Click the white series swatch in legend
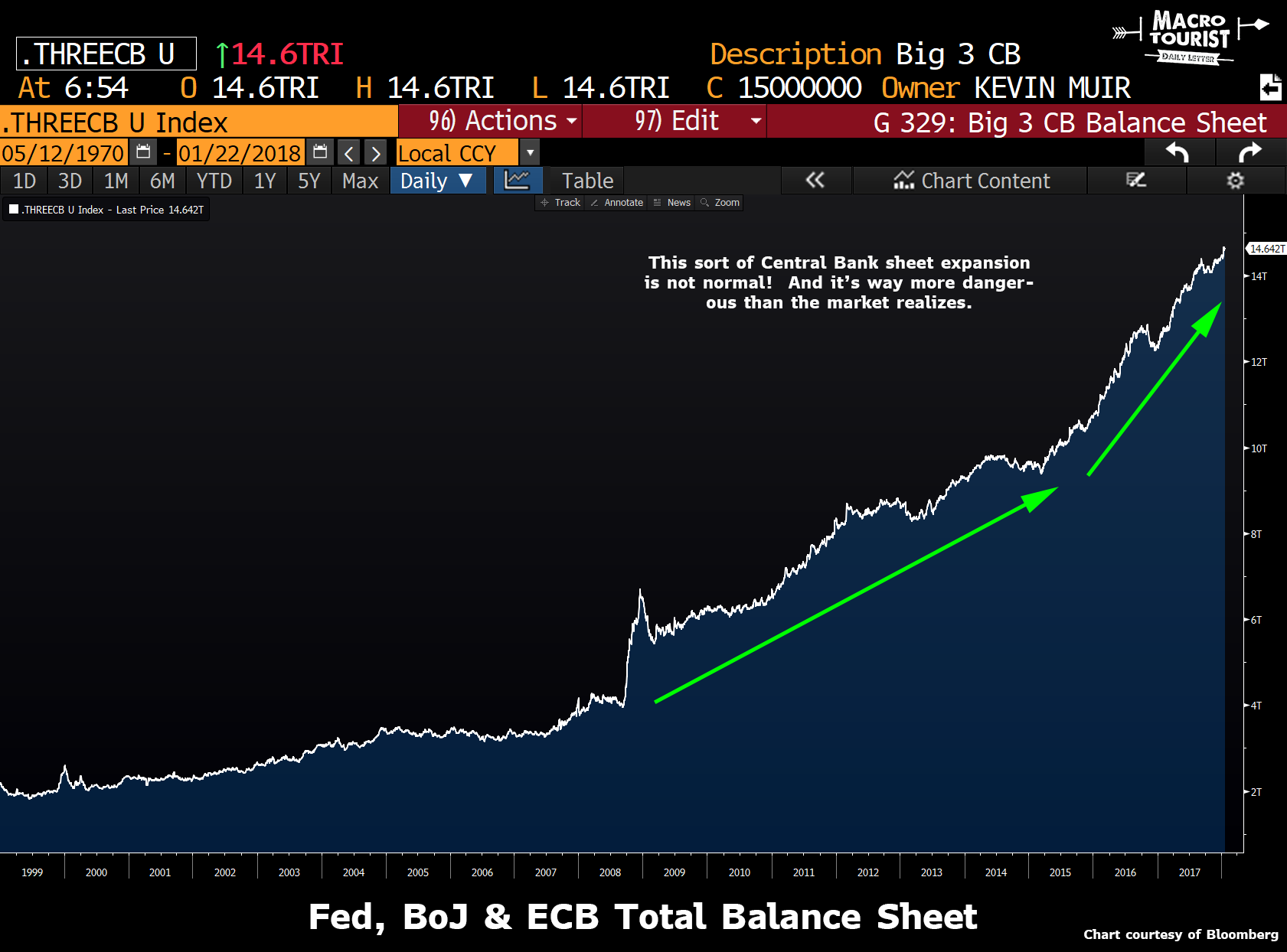 tap(14, 209)
